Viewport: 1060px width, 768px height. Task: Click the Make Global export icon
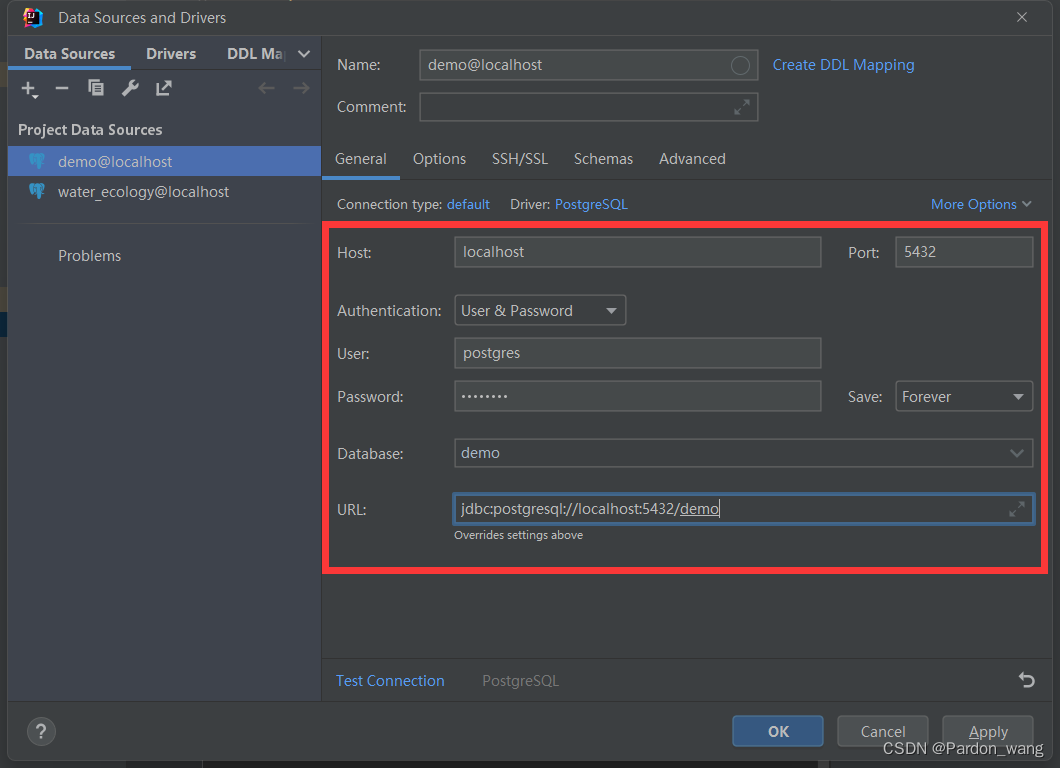point(164,88)
